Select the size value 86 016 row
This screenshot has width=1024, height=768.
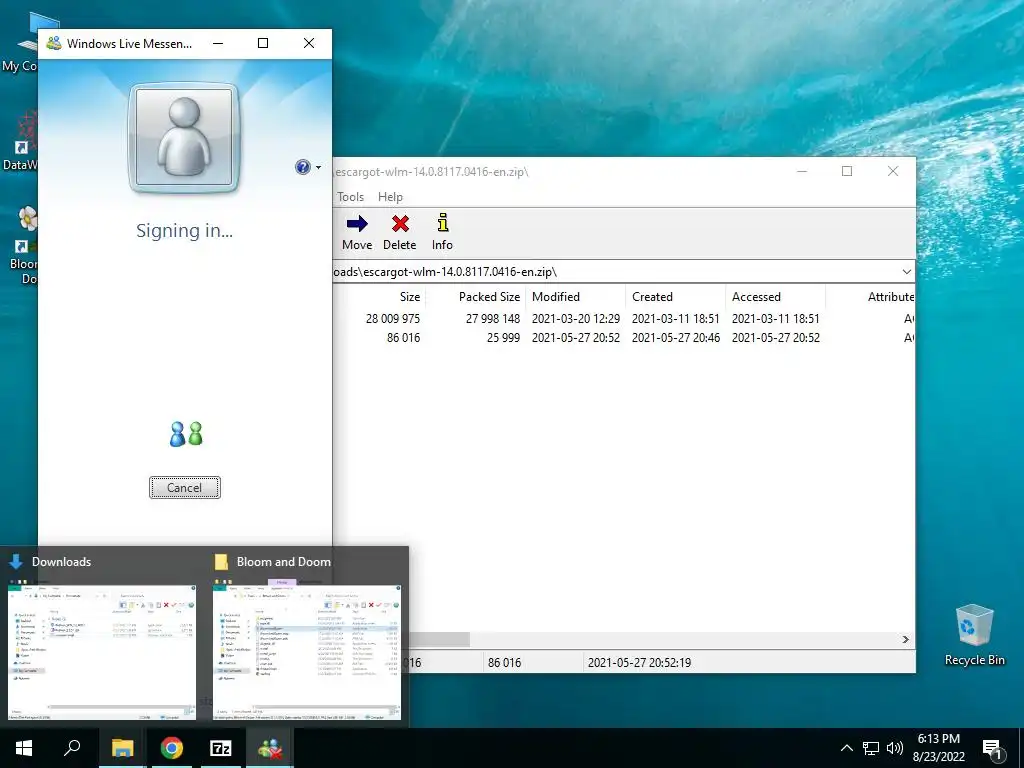tap(403, 338)
